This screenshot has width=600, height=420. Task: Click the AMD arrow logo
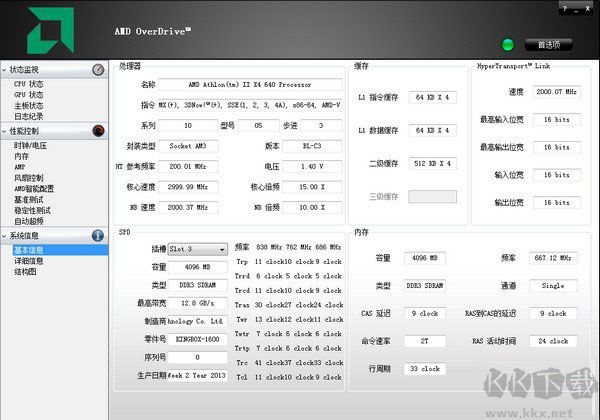tap(51, 31)
